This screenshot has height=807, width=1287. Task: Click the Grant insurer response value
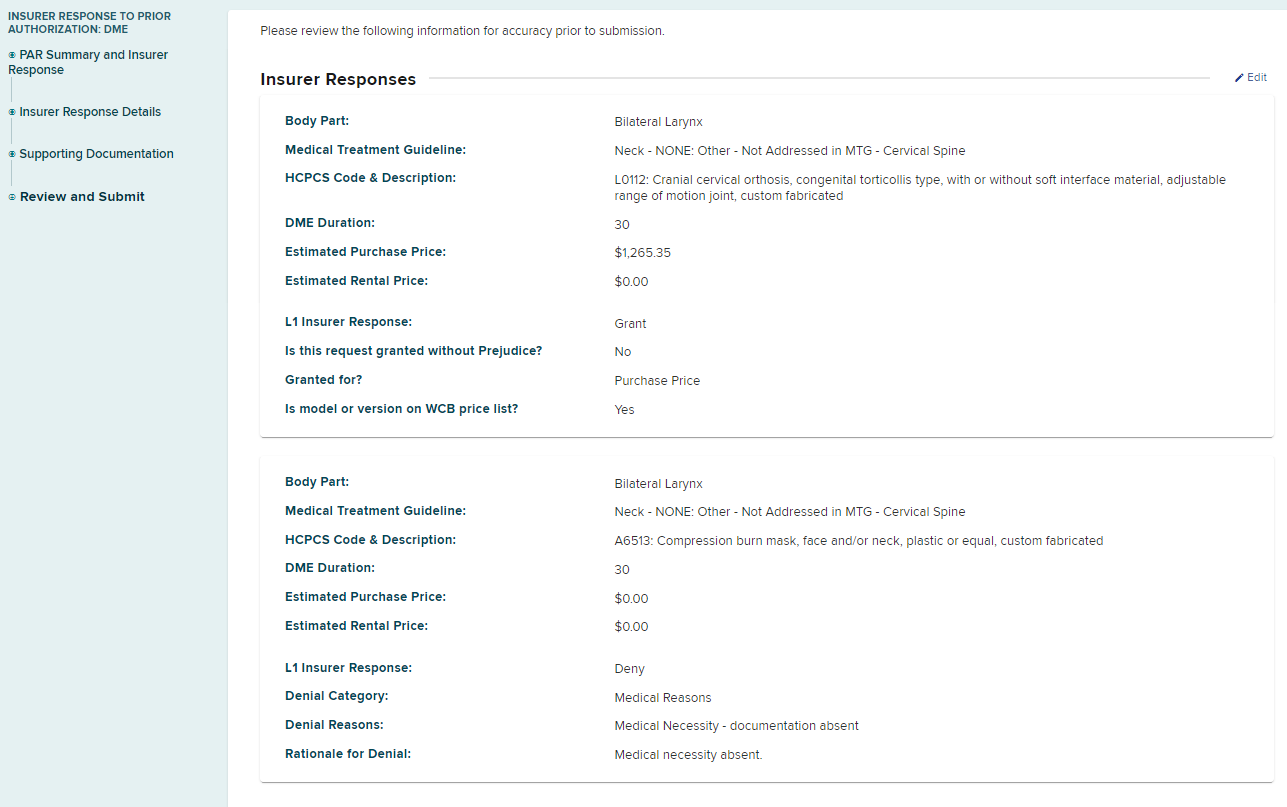[x=630, y=324]
